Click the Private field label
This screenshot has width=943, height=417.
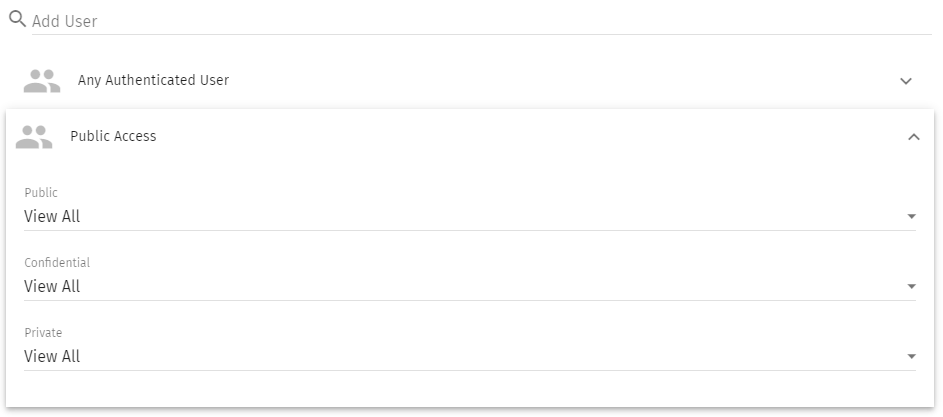click(x=43, y=333)
